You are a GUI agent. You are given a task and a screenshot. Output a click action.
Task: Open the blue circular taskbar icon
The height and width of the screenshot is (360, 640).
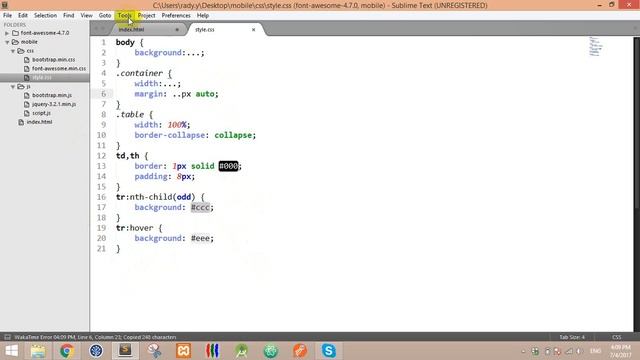[96, 351]
